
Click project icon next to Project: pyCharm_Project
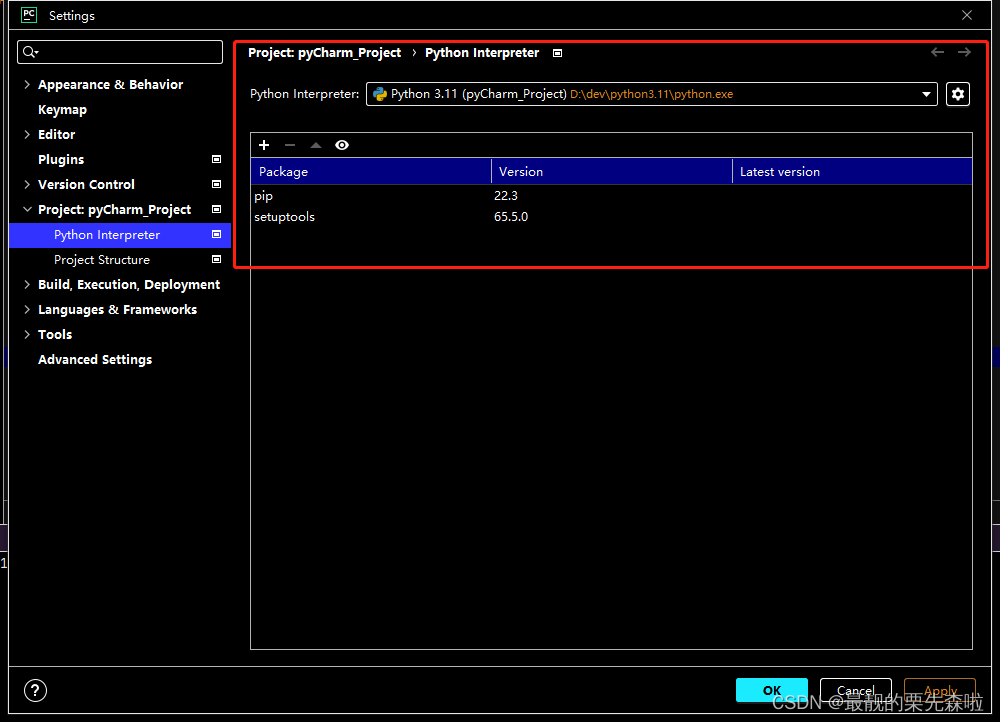point(216,209)
